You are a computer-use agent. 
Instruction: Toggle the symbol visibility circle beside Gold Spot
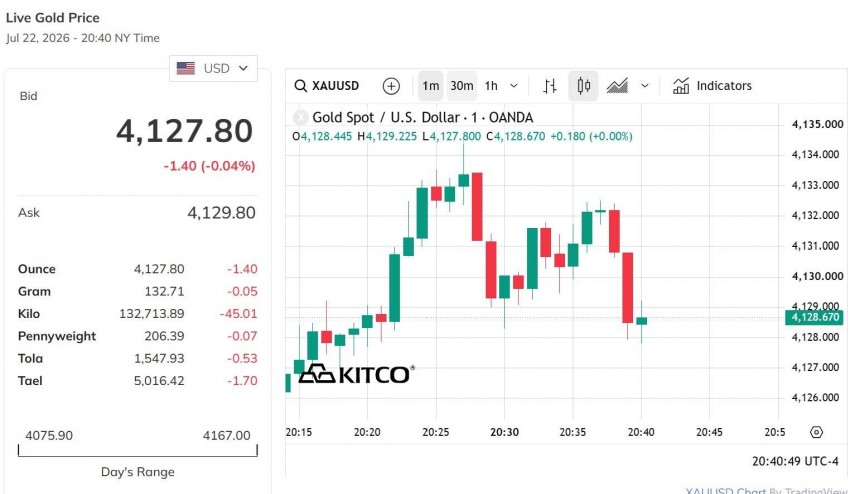pyautogui.click(x=300, y=117)
